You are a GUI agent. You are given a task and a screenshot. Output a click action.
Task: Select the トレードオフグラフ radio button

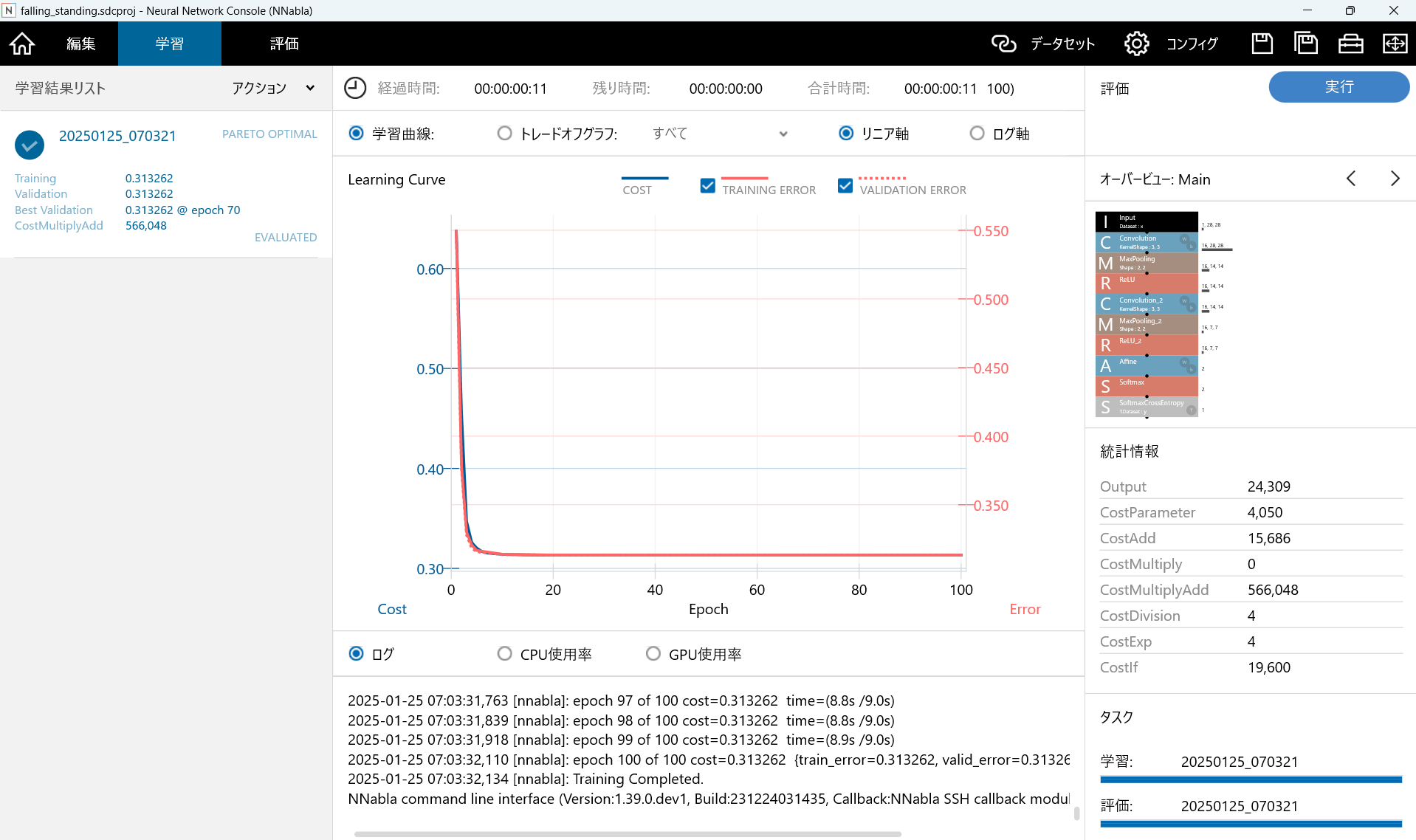[504, 134]
